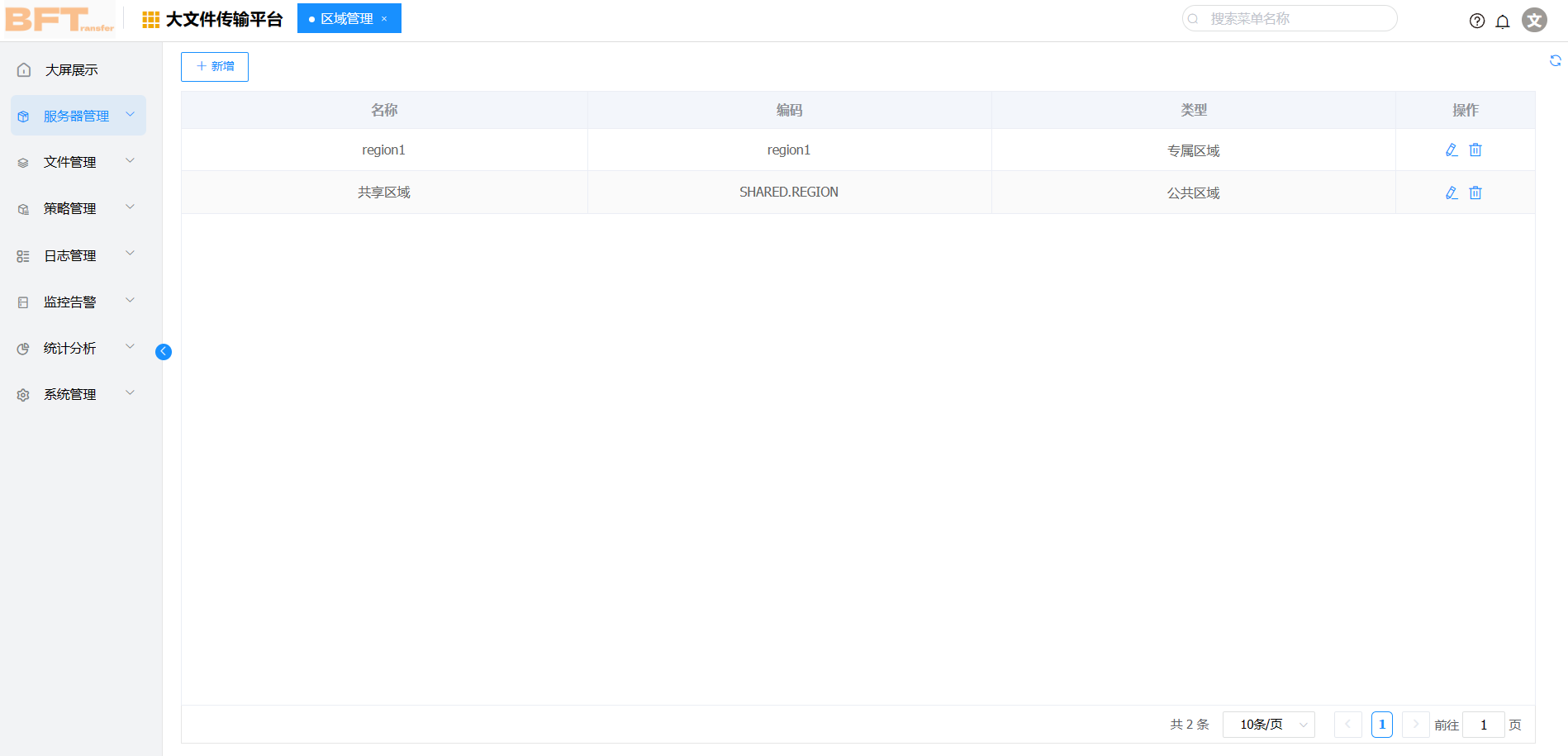The image size is (1568, 756).
Task: Open the notification bell
Action: click(1504, 21)
